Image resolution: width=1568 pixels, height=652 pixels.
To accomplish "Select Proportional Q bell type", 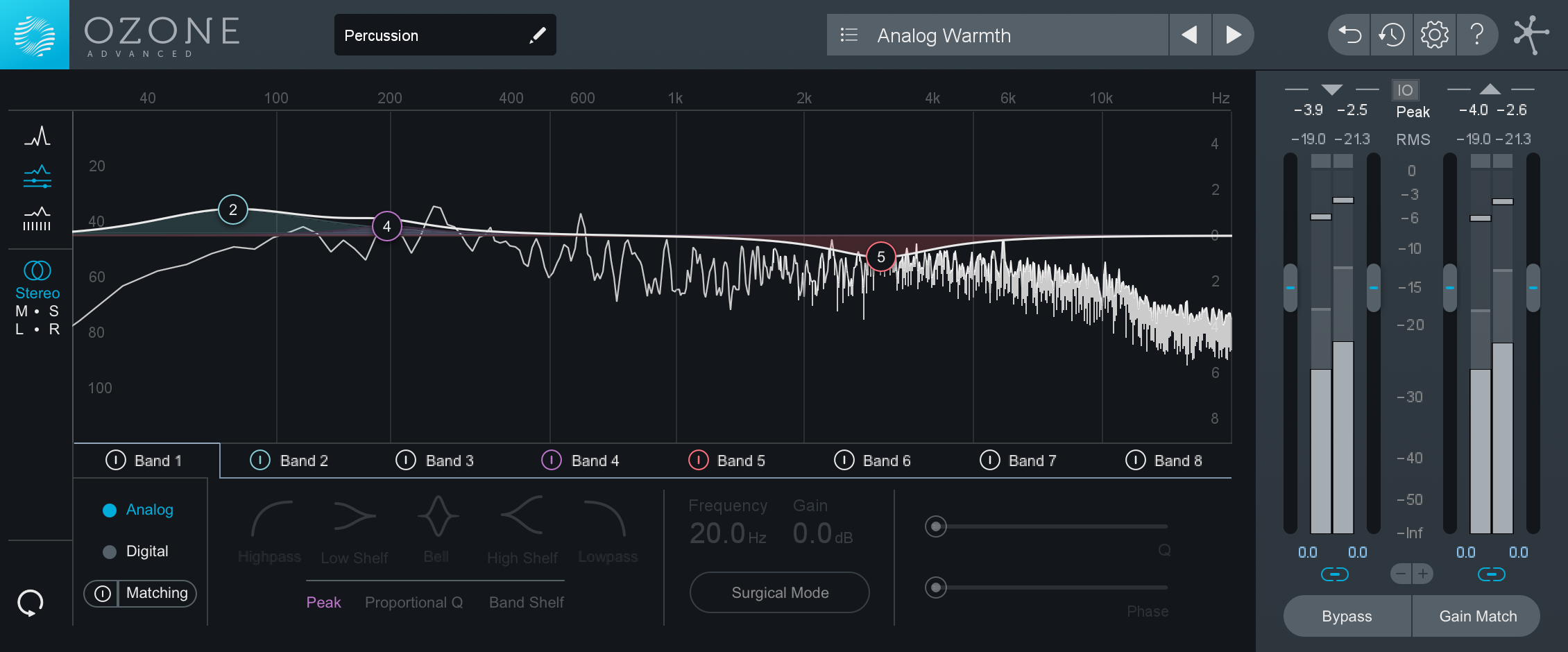I will (x=414, y=602).
